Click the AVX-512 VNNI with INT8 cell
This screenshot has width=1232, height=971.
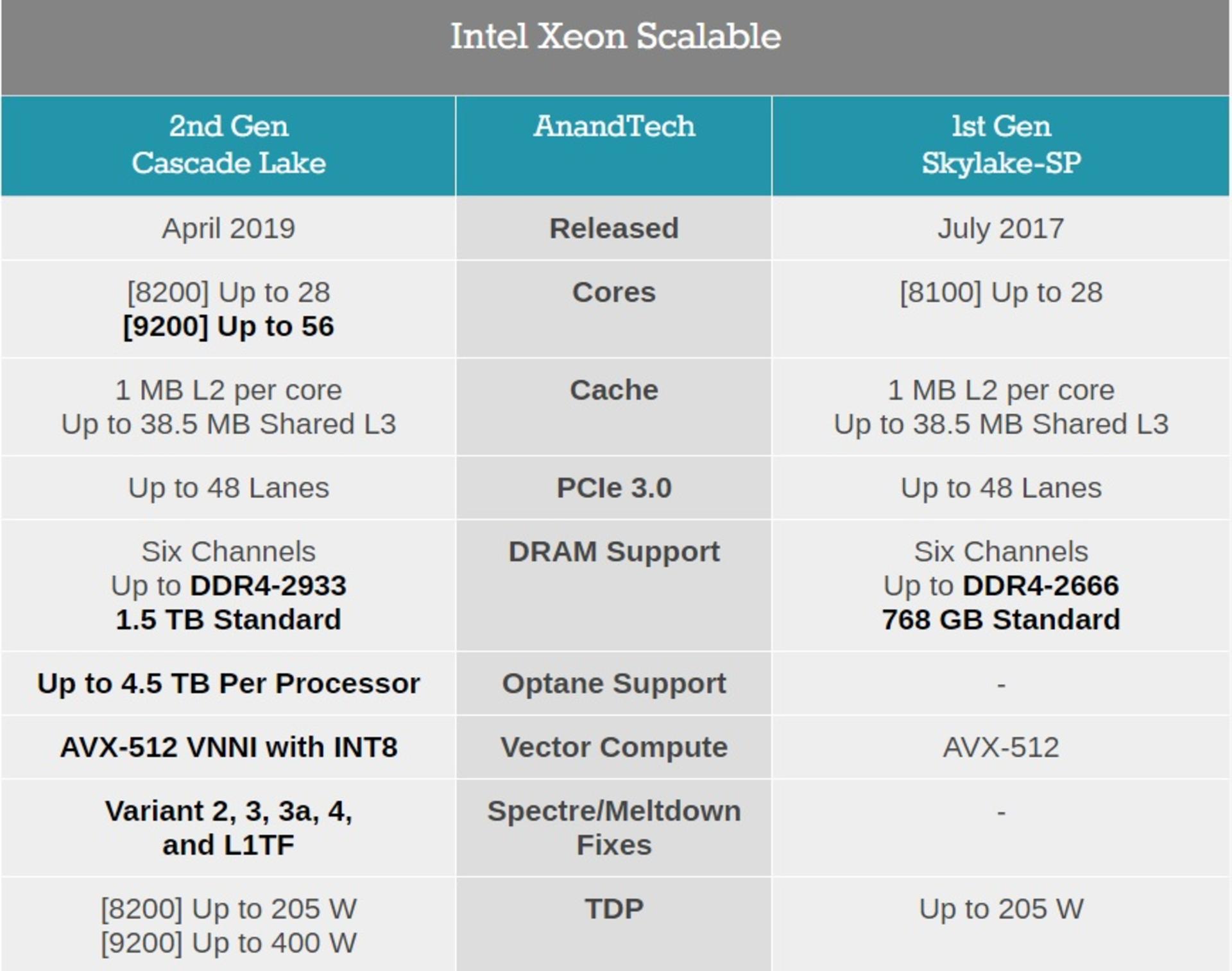point(228,748)
